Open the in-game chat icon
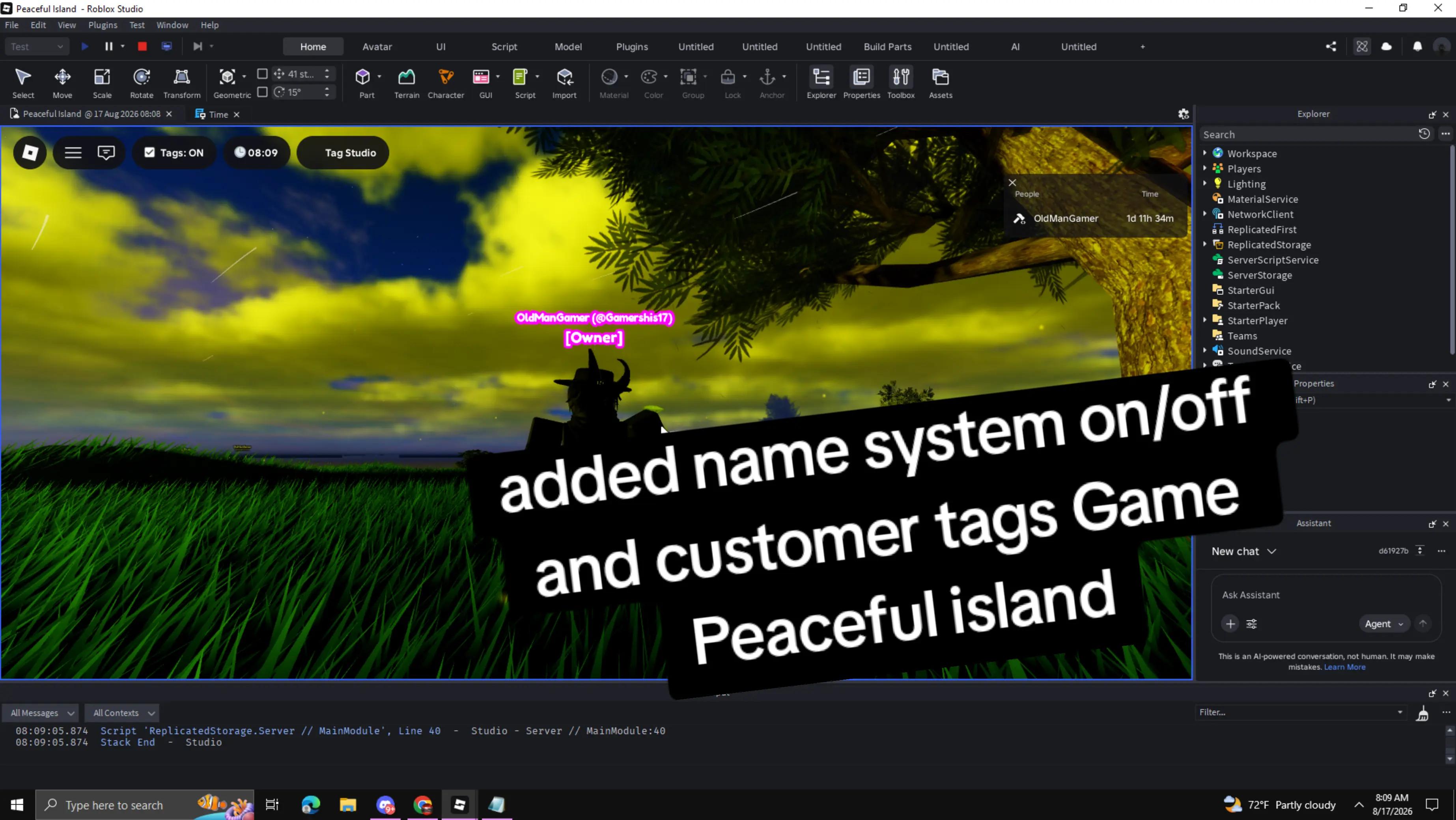1456x820 pixels. tap(106, 153)
